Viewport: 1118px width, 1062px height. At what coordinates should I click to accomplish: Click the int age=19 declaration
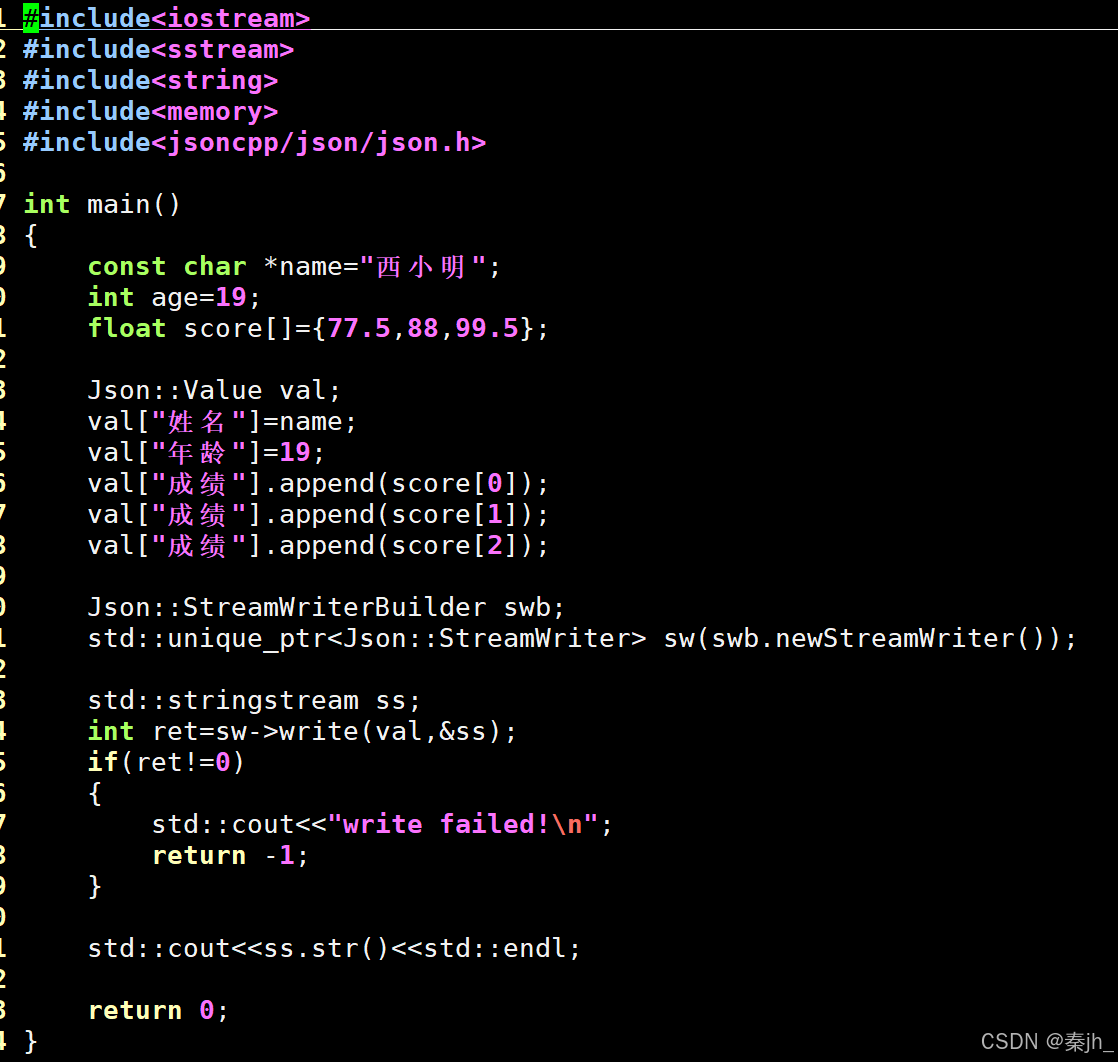click(x=174, y=297)
